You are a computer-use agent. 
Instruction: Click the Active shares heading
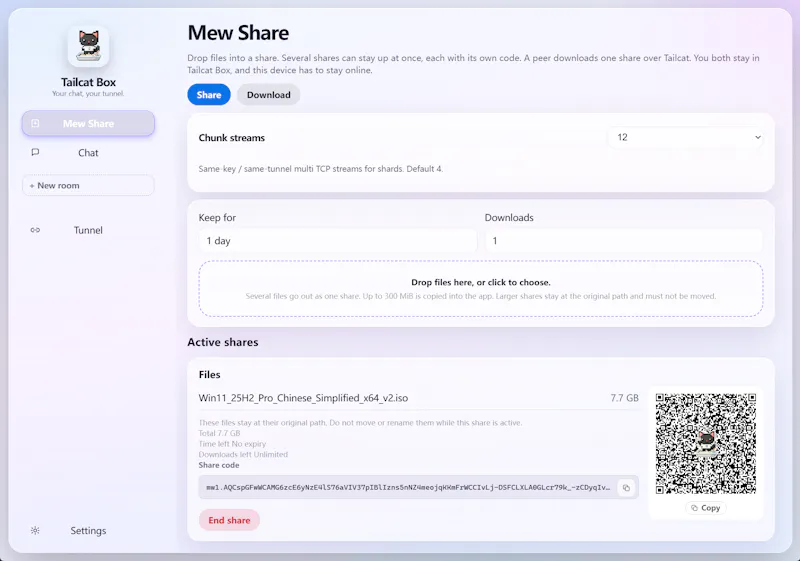pyautogui.click(x=222, y=342)
